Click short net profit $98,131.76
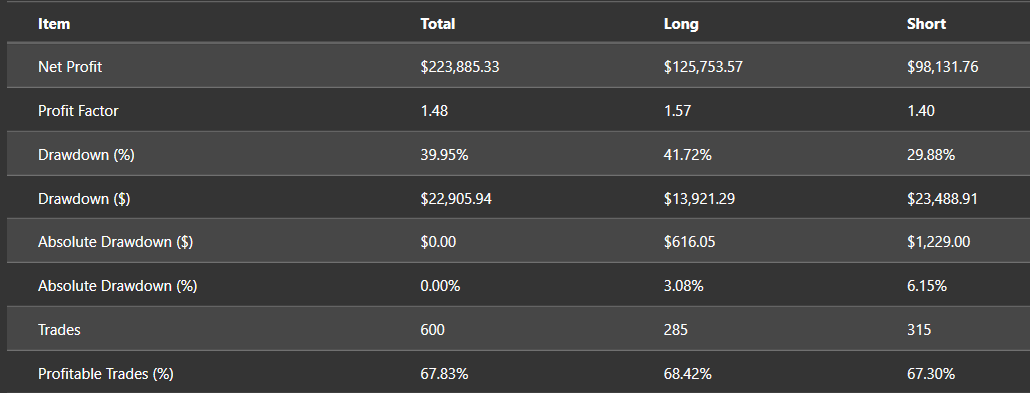Screen dimensions: 1030x393 (943, 67)
